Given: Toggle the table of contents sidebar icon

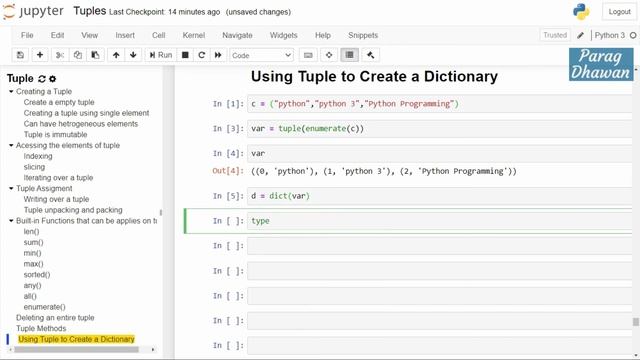Looking at the screenshot, I should 349,55.
